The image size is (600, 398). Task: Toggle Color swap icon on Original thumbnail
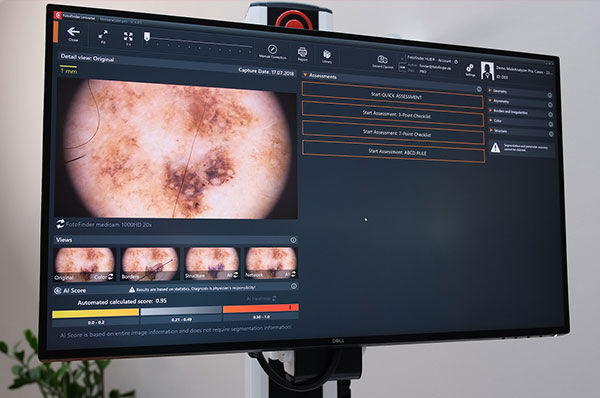click(111, 277)
